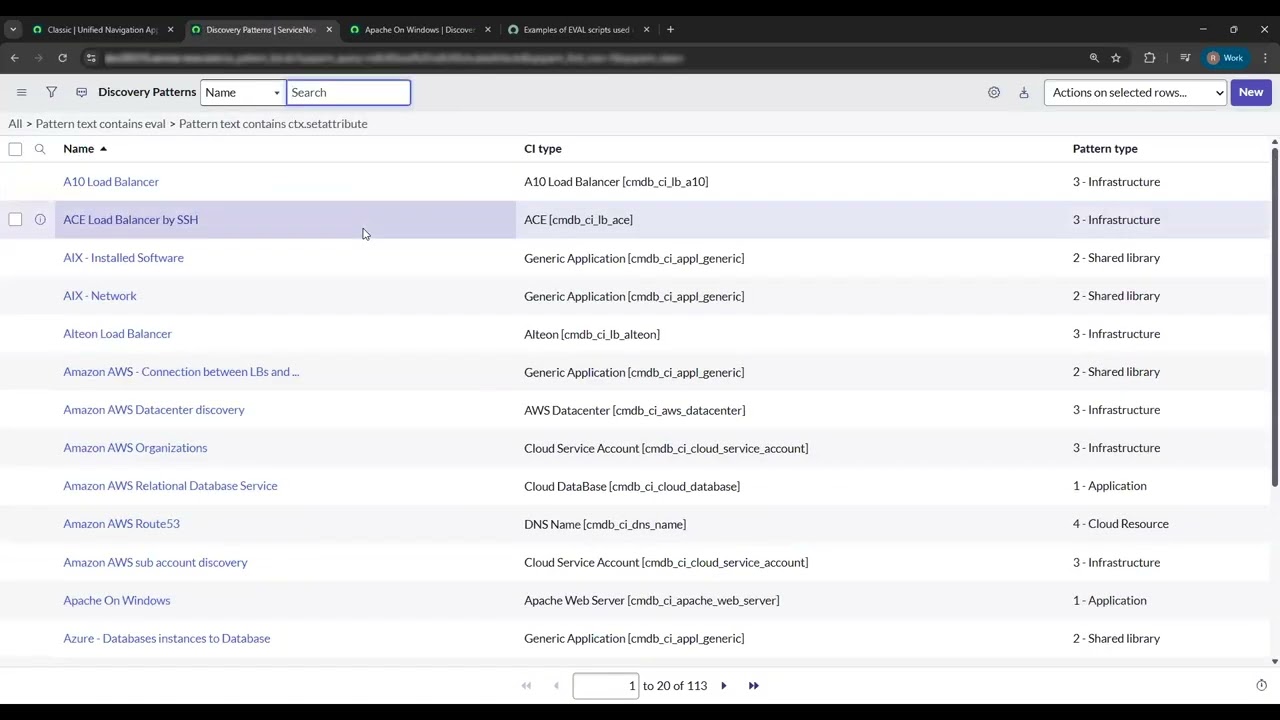This screenshot has height=720, width=1280.
Task: Open the Name search field dropdown
Action: (x=241, y=92)
